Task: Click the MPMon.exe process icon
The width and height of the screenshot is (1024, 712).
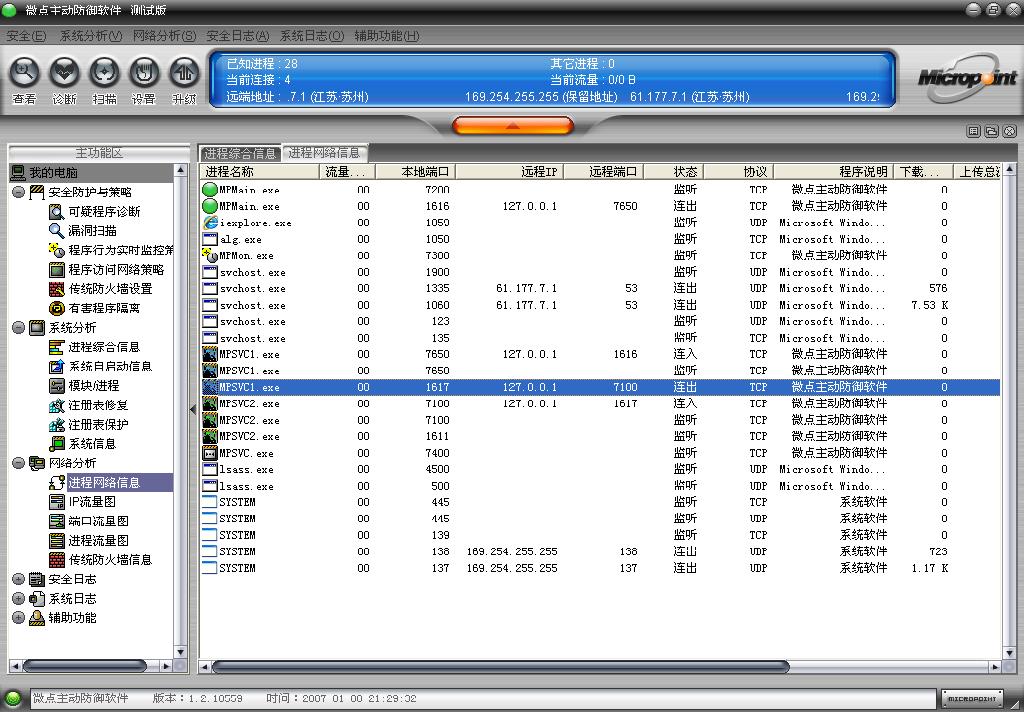Action: pyautogui.click(x=210, y=255)
